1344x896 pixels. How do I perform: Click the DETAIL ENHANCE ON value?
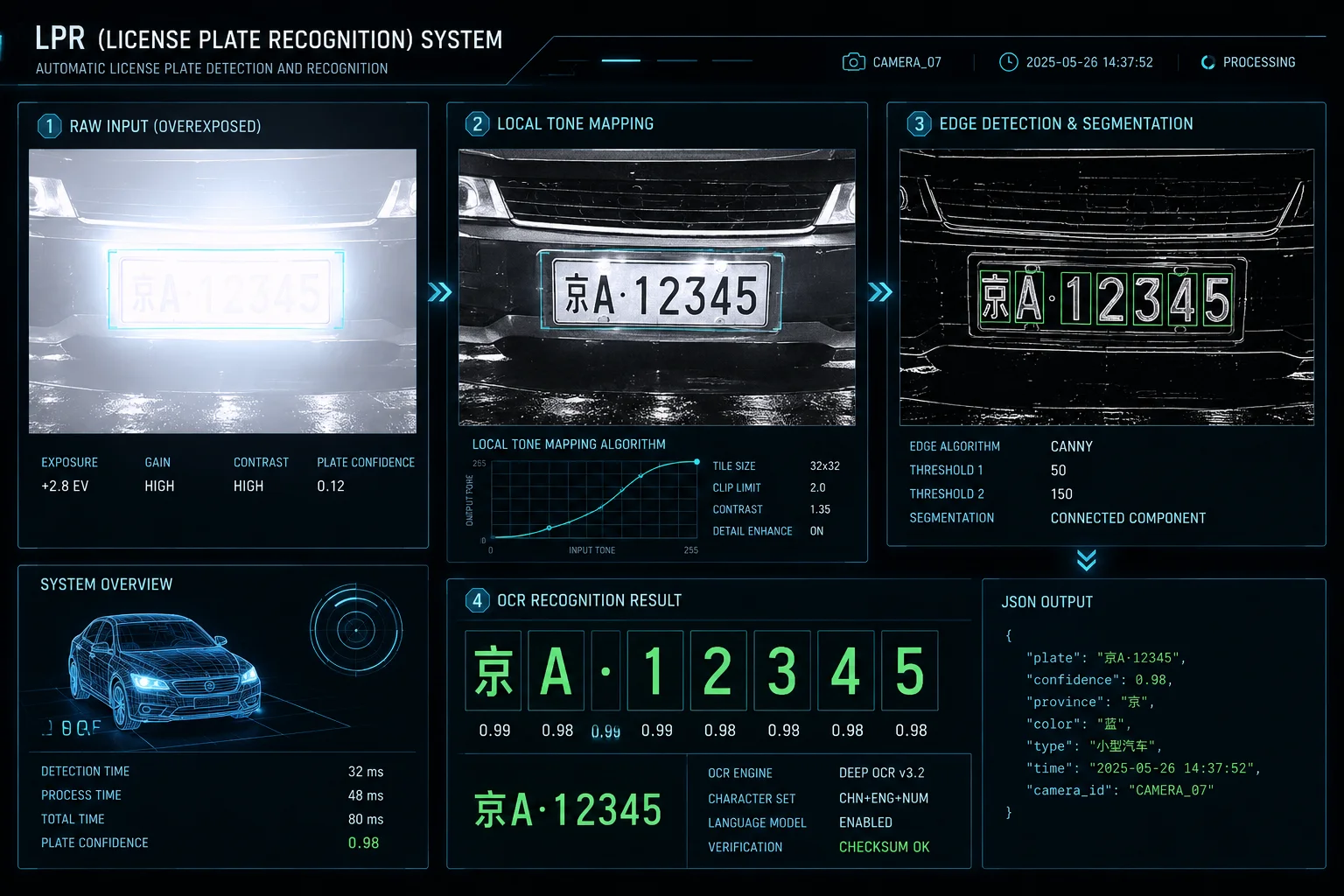(x=816, y=531)
